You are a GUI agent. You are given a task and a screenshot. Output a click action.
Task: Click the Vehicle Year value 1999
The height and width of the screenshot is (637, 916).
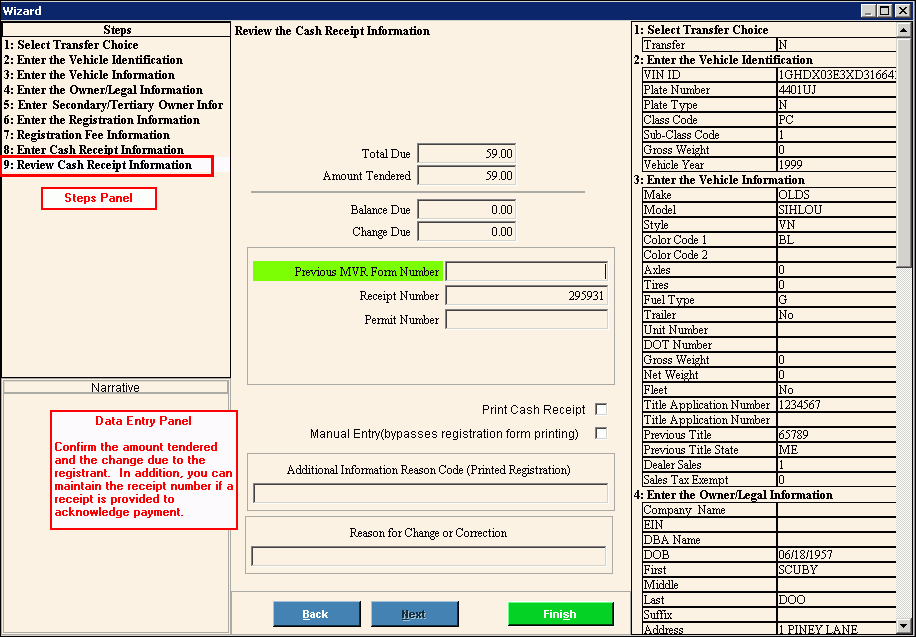(x=837, y=165)
